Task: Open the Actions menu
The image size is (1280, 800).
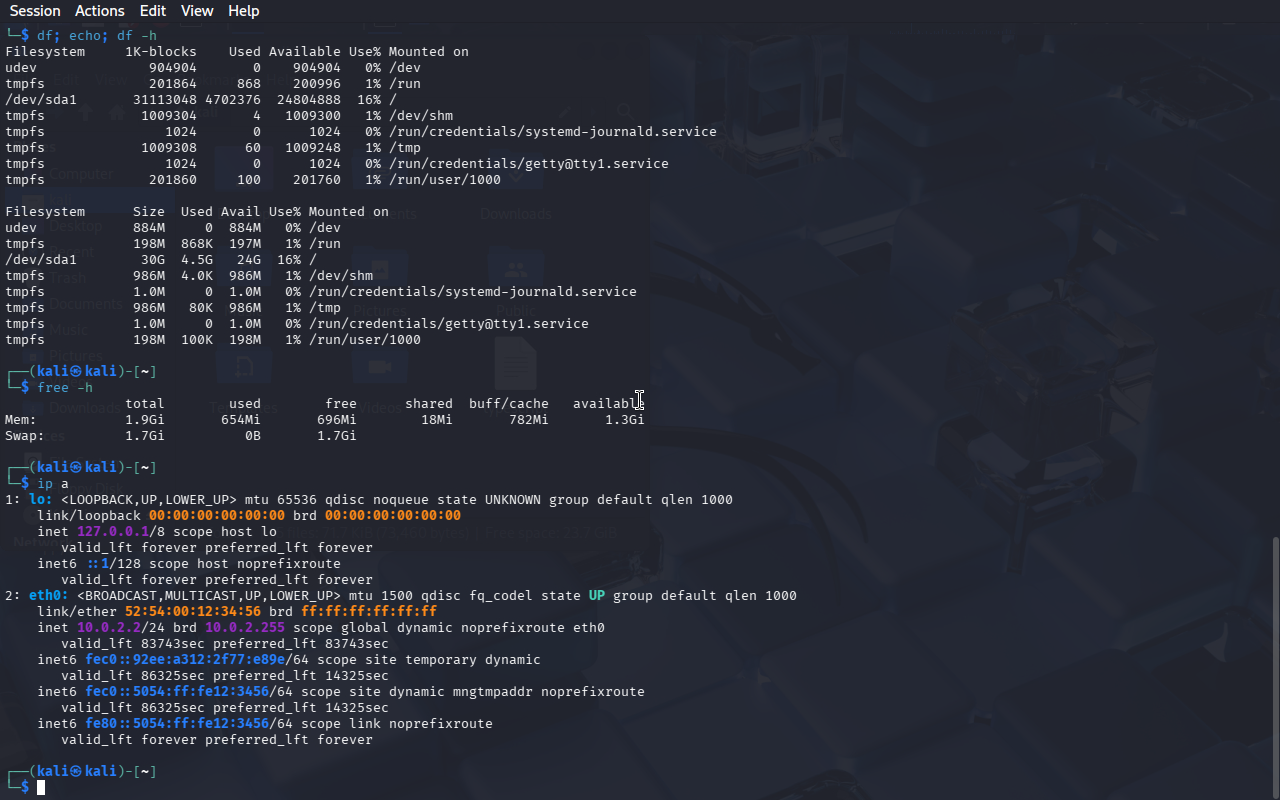Action: pyautogui.click(x=100, y=11)
